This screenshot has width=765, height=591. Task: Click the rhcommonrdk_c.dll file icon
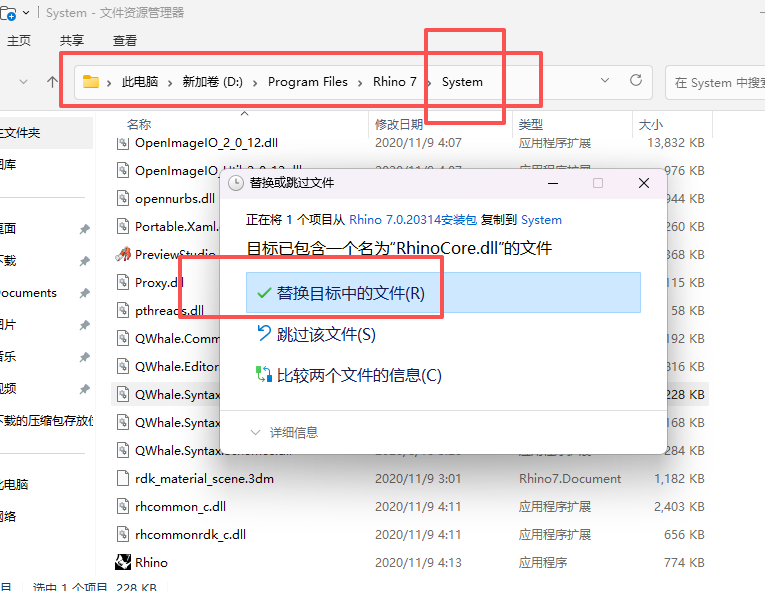[123, 534]
